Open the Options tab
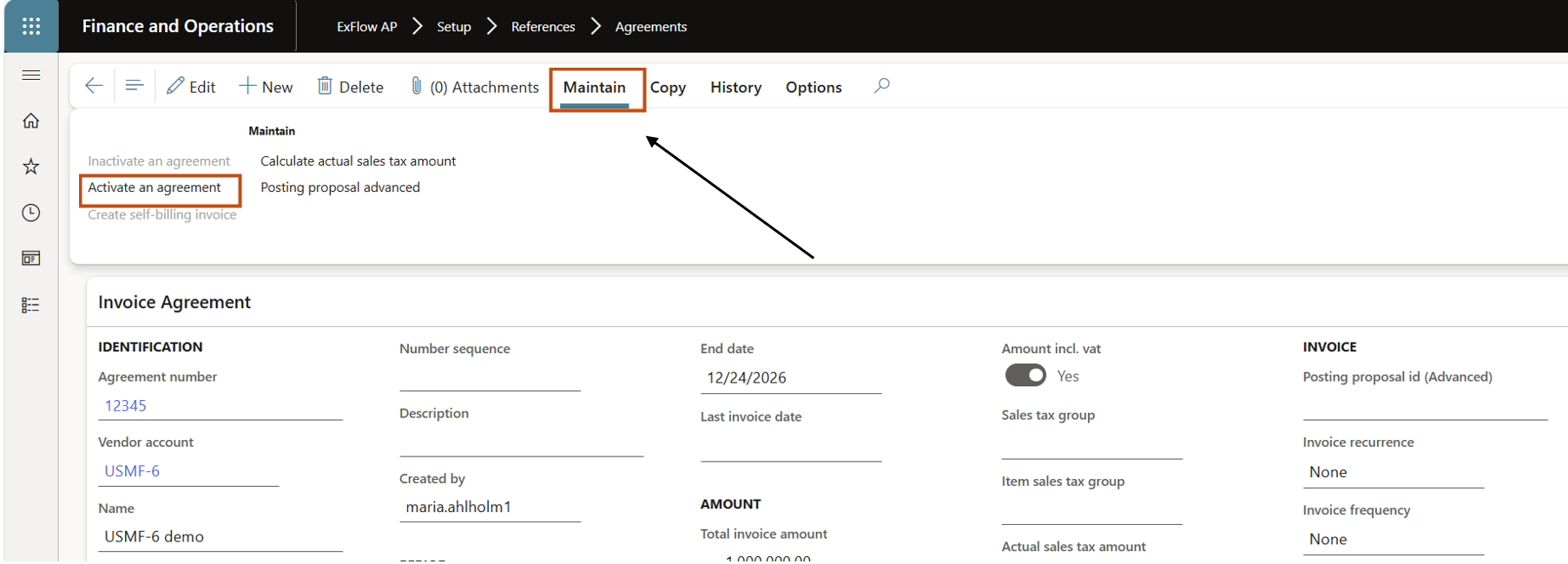The height and width of the screenshot is (564, 1568). click(814, 88)
